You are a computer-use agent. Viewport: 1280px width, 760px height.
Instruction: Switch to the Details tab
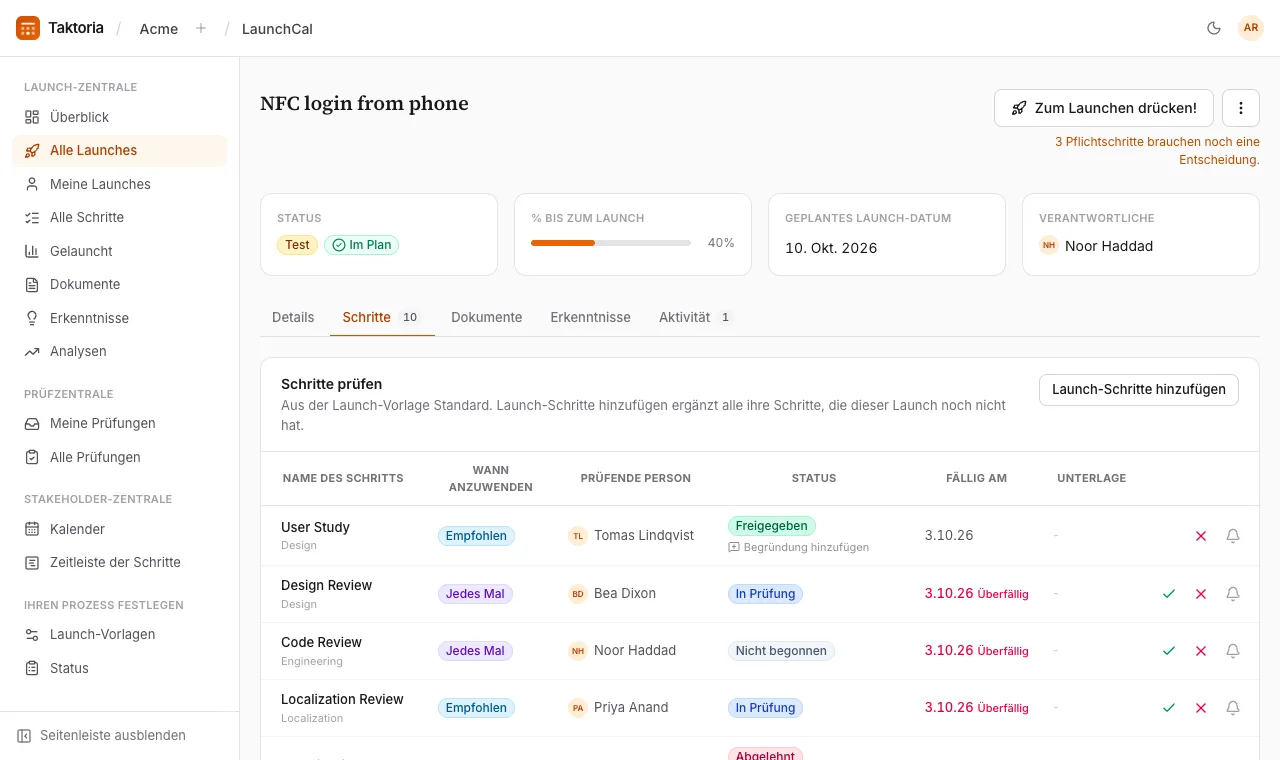(293, 317)
